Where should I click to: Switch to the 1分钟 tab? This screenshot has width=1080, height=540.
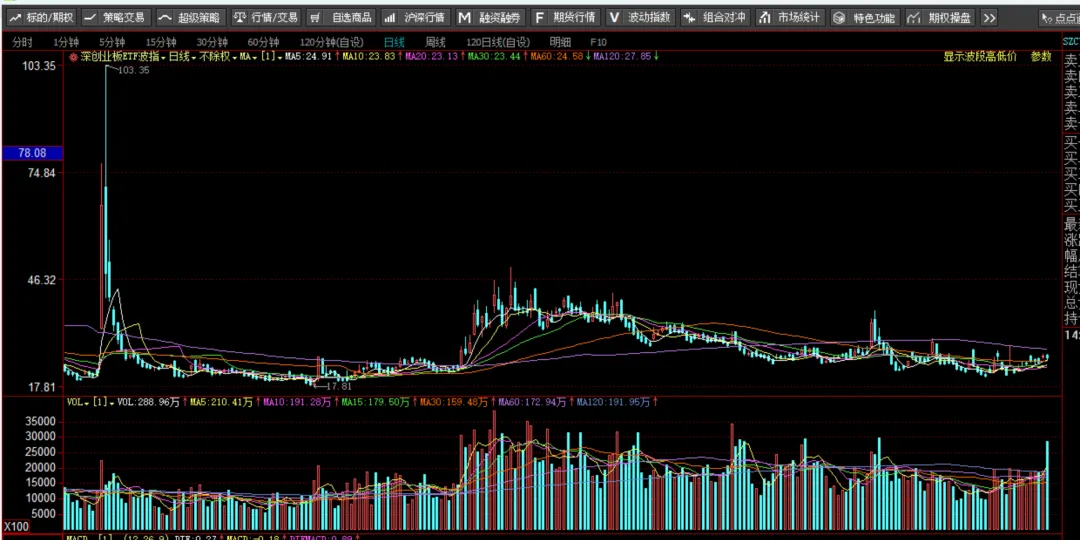[x=65, y=42]
